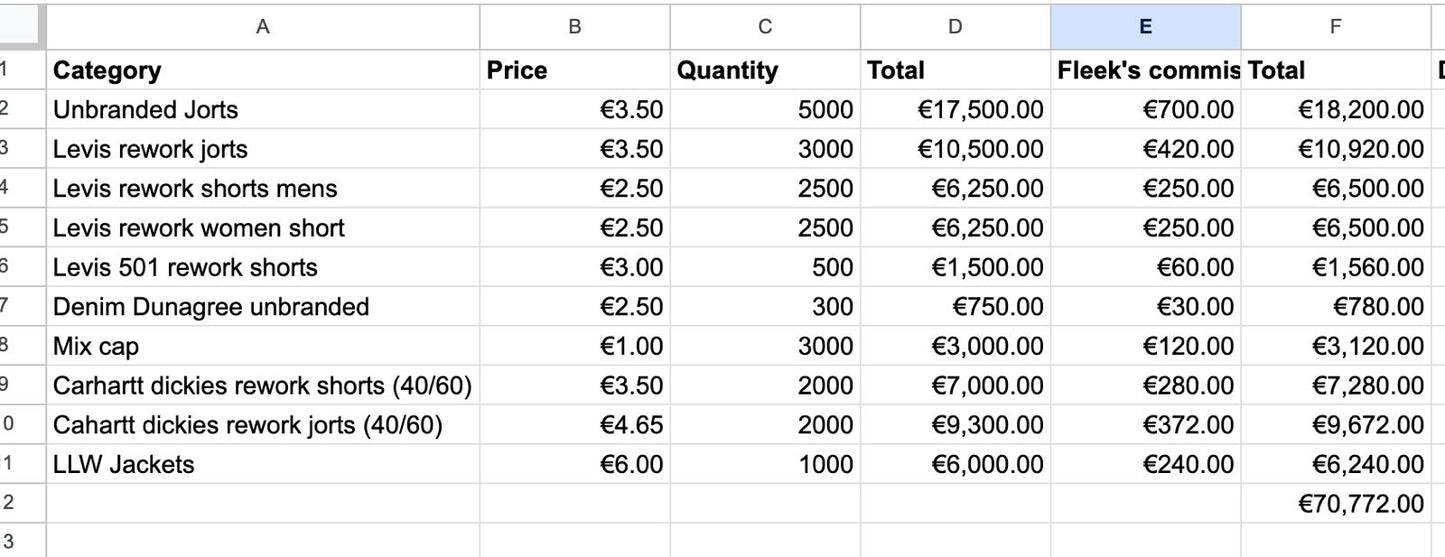Click the Fleek's commission header cell

pyautogui.click(x=1146, y=70)
